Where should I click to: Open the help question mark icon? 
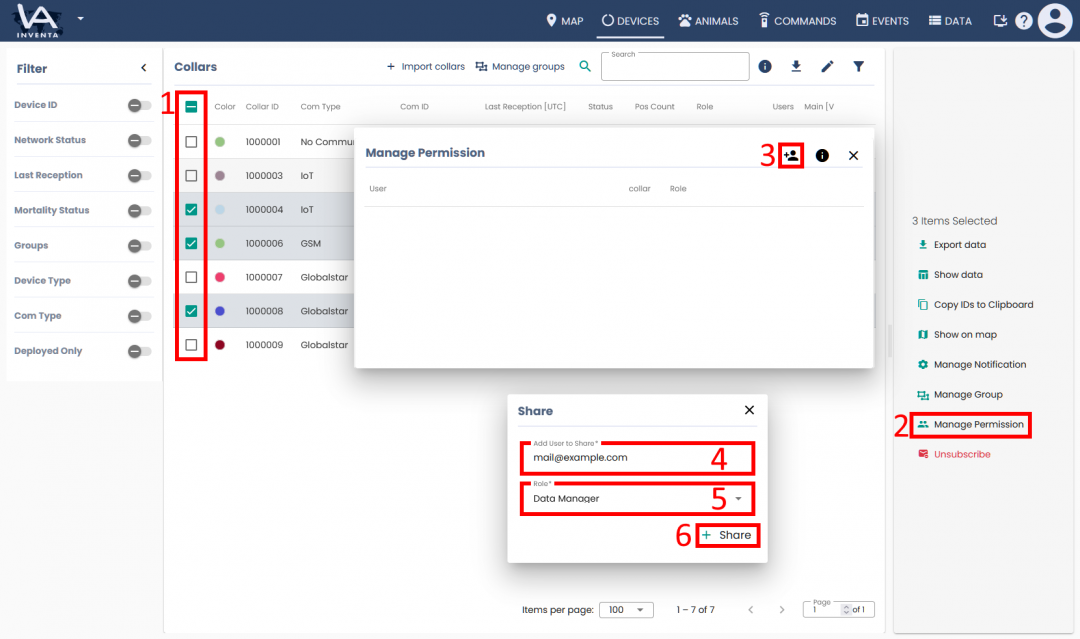coord(1023,21)
